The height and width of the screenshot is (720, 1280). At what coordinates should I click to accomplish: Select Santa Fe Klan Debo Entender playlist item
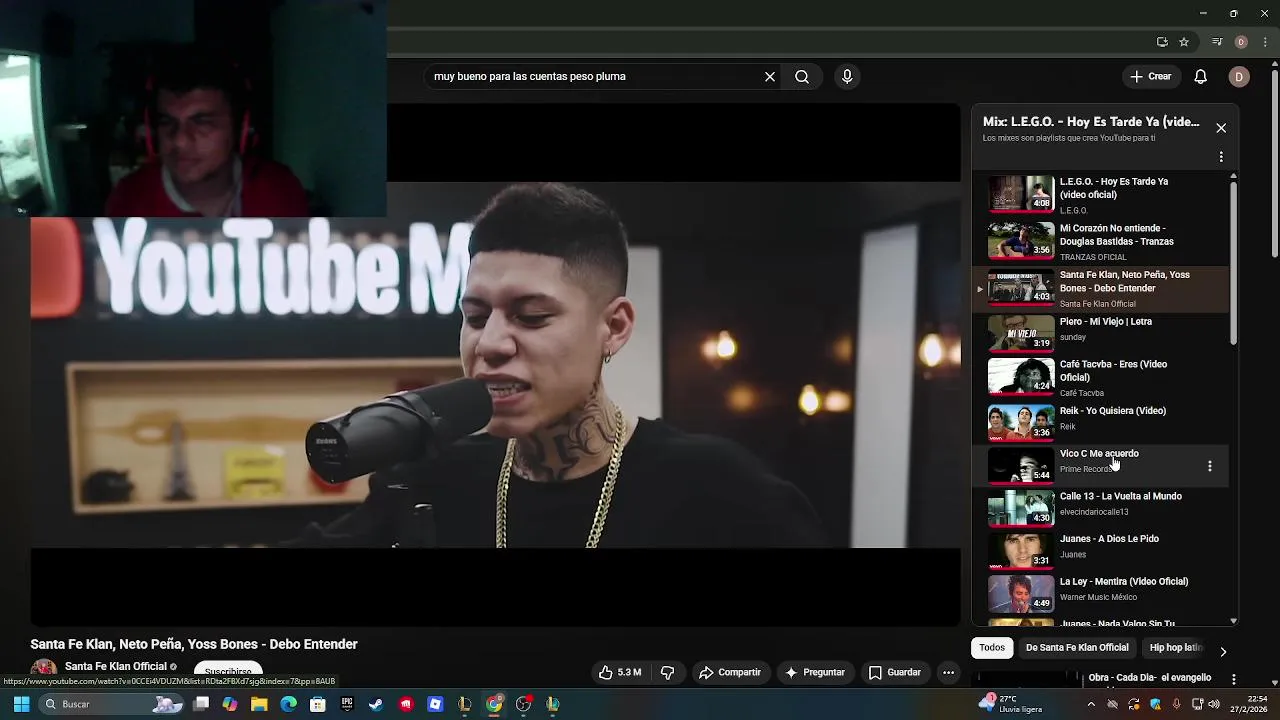tap(1101, 288)
